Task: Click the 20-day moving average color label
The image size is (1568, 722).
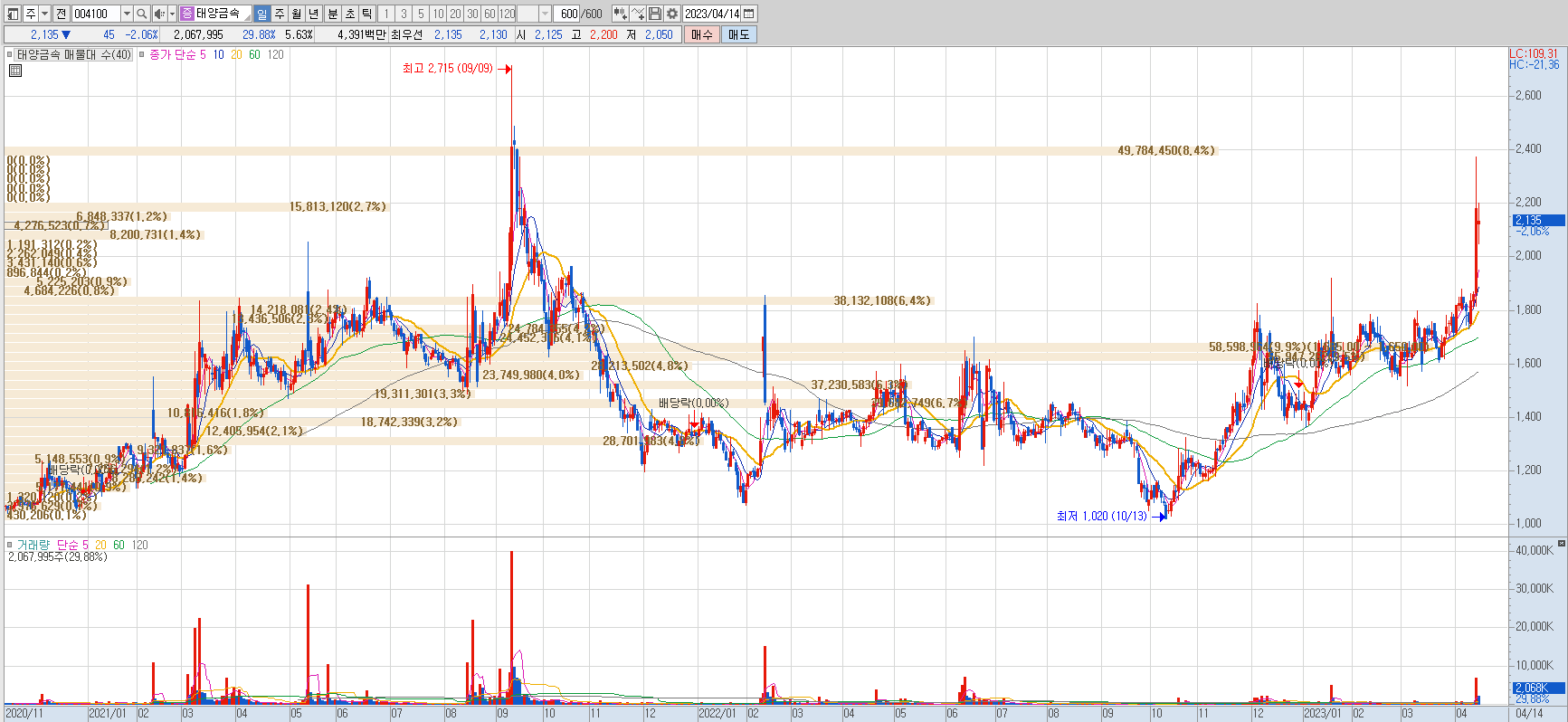Action: tap(236, 54)
